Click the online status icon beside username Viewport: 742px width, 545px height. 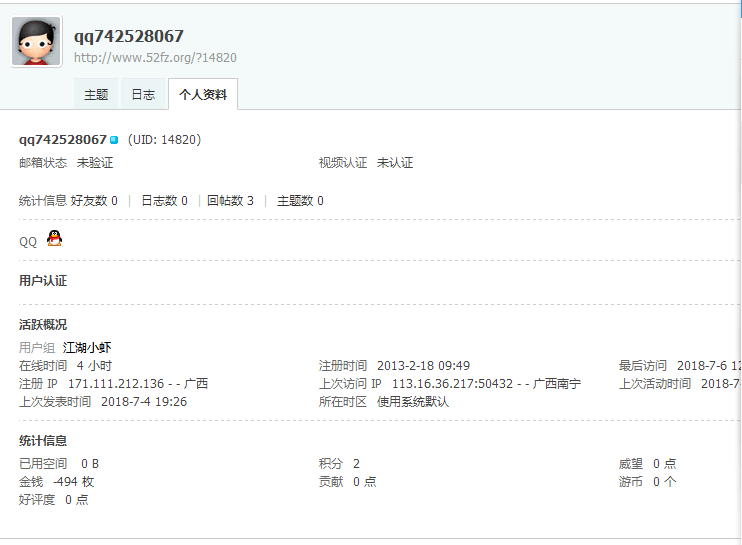[x=114, y=140]
